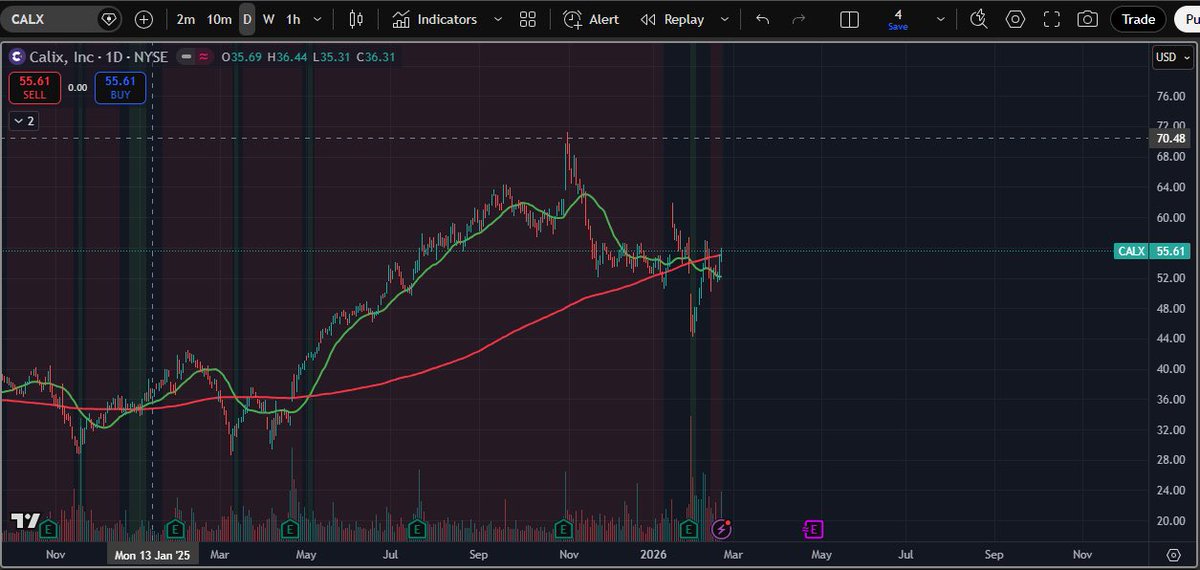Toggle the indicator legend showing 2 indicators

pyautogui.click(x=23, y=121)
